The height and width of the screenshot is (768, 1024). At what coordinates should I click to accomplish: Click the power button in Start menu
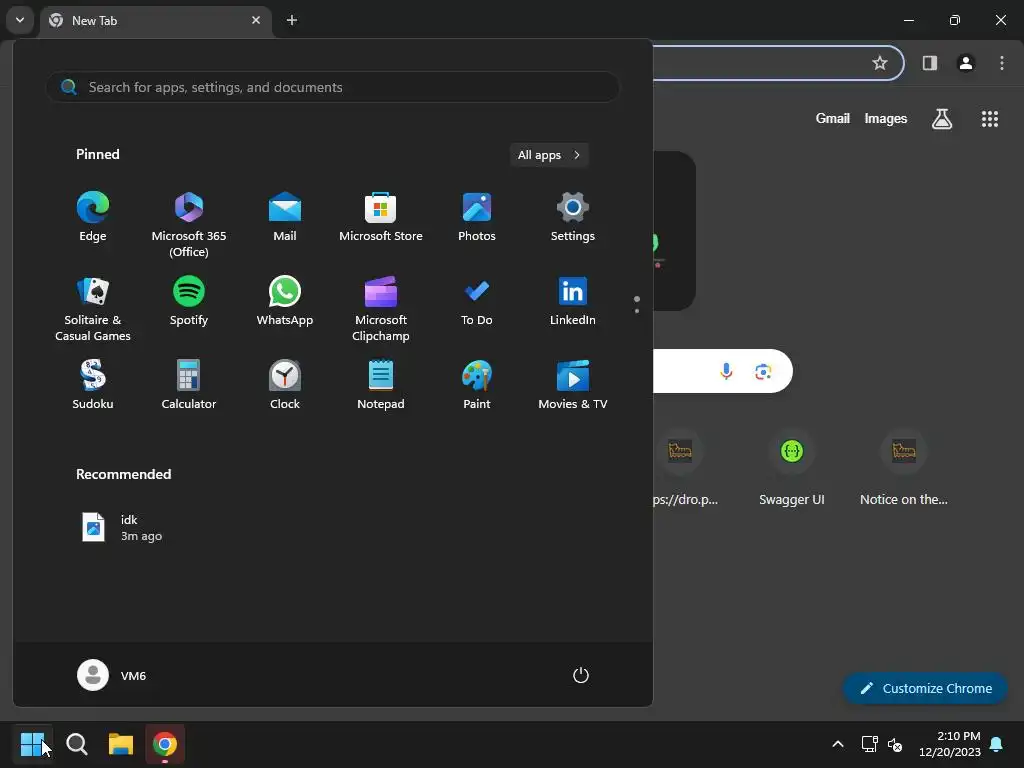[x=581, y=675]
